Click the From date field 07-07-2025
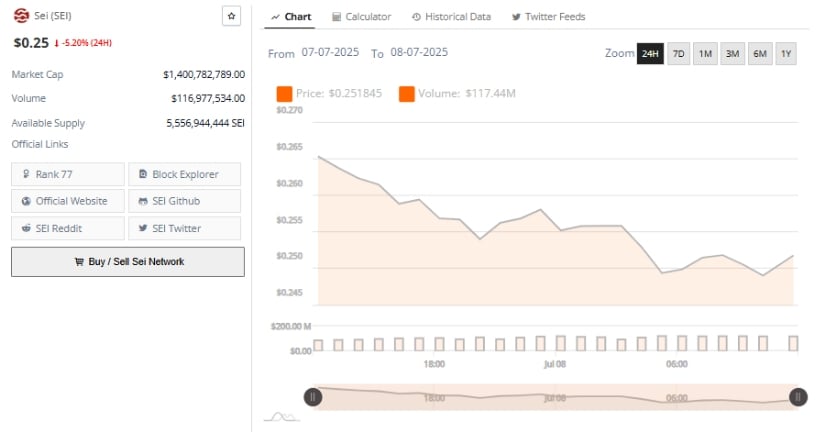 tap(330, 52)
